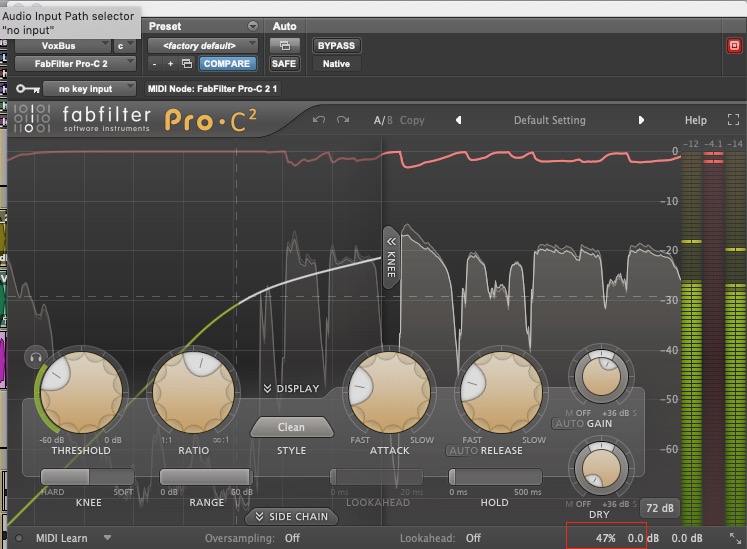Toggle the SAFE automation button
Screen dimensions: 747x549
tap(284, 64)
